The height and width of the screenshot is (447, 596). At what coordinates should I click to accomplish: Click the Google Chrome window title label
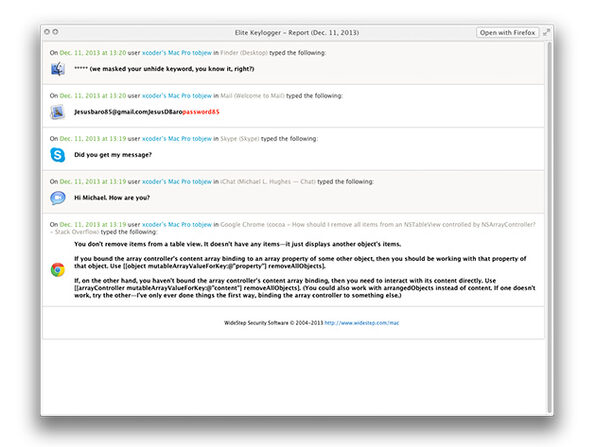tap(293, 228)
